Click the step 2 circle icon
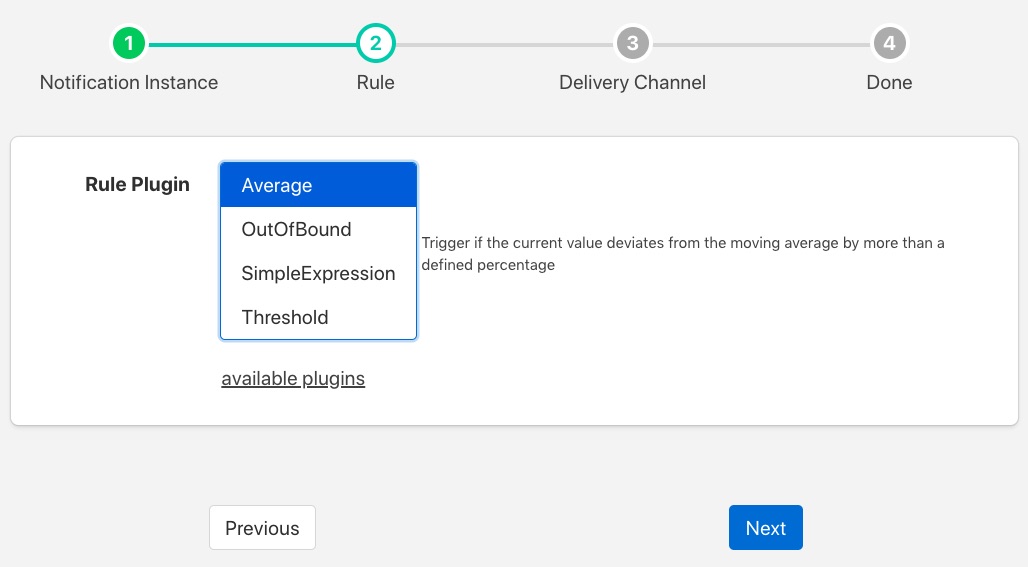This screenshot has height=567, width=1028. pyautogui.click(x=376, y=44)
